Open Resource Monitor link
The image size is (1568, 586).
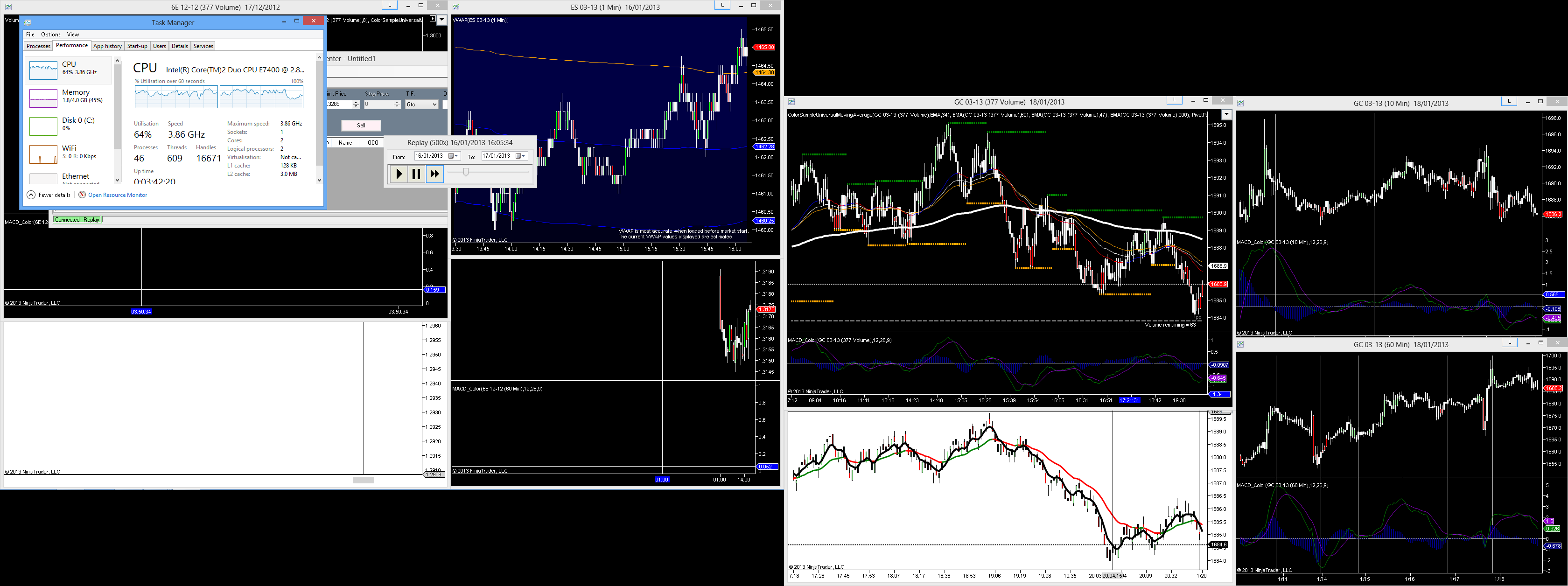tap(118, 195)
